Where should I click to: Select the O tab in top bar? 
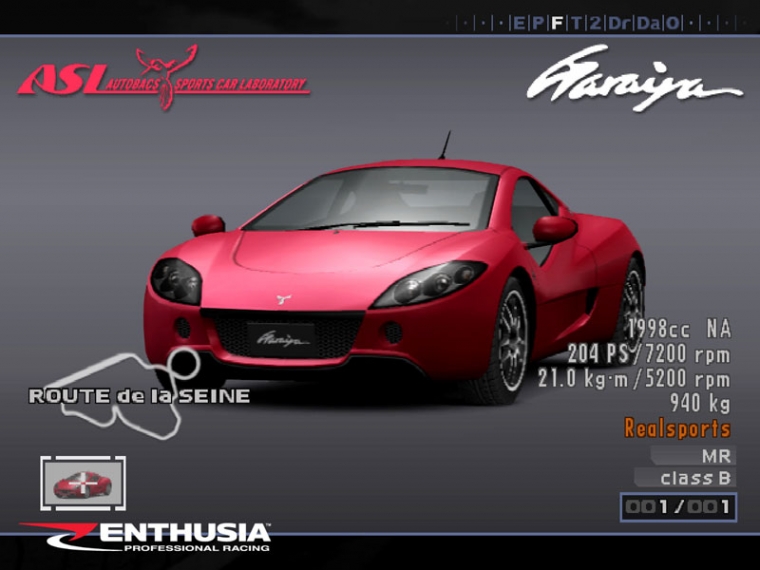[x=673, y=23]
